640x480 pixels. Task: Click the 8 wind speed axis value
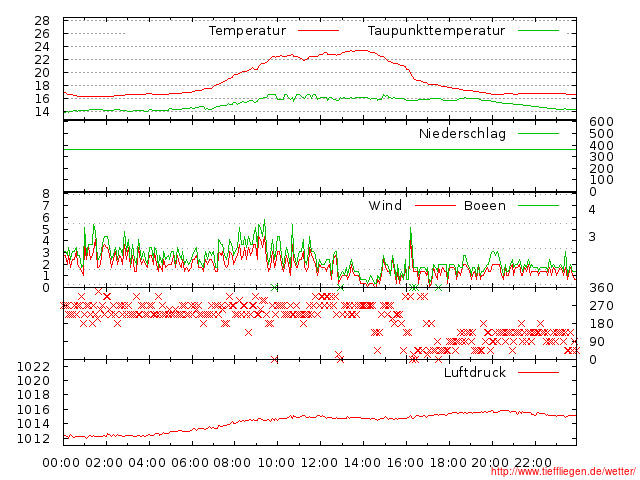point(46,194)
